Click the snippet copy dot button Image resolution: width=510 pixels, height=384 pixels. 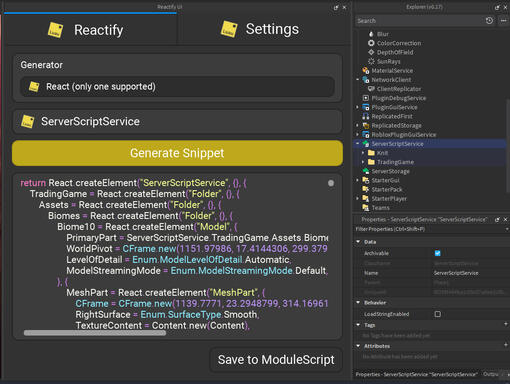click(x=331, y=183)
